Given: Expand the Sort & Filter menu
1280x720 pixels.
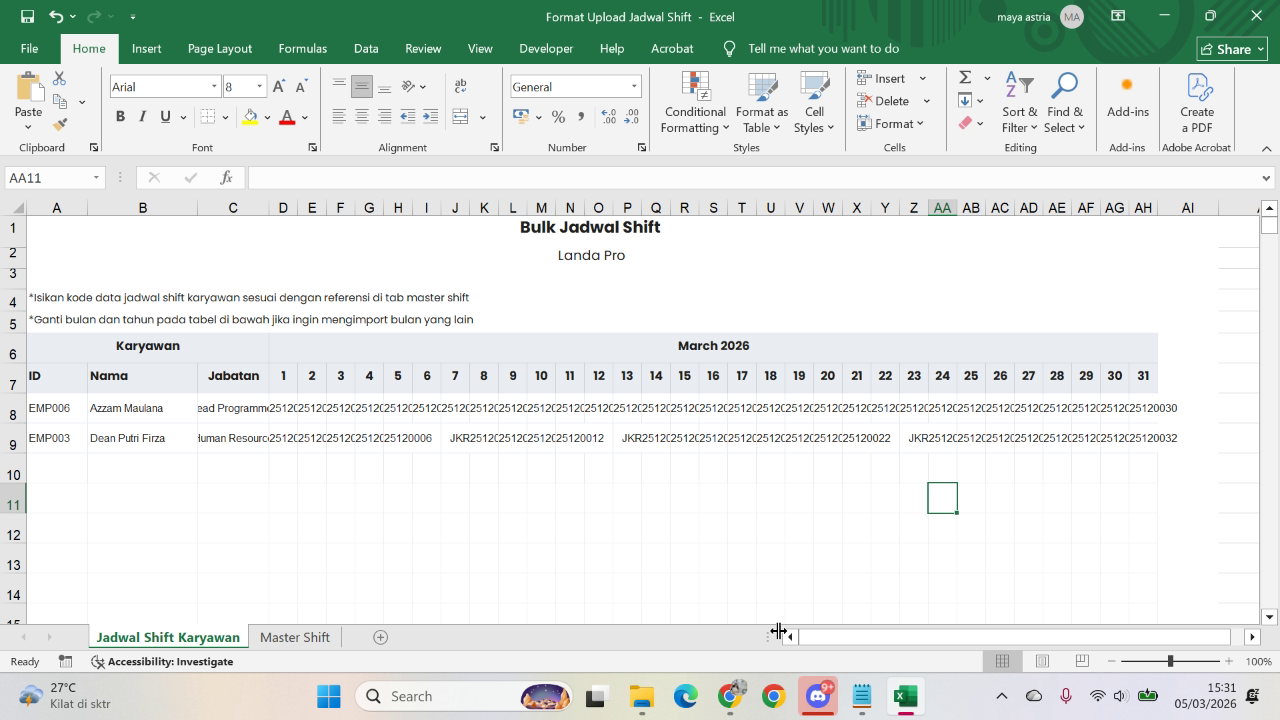Looking at the screenshot, I should click(x=1020, y=103).
